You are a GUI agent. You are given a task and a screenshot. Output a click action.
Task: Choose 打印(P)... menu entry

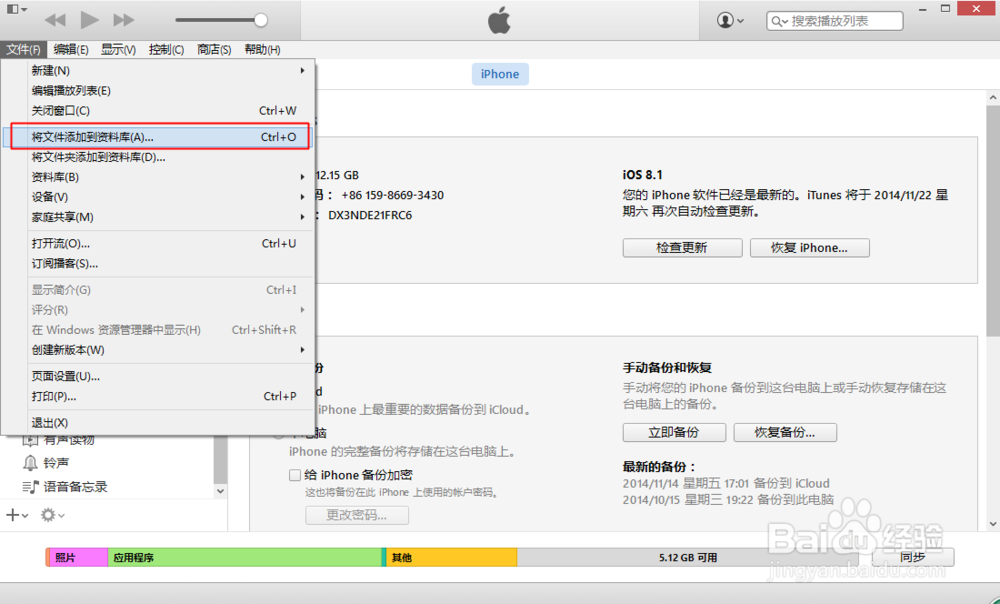point(158,396)
